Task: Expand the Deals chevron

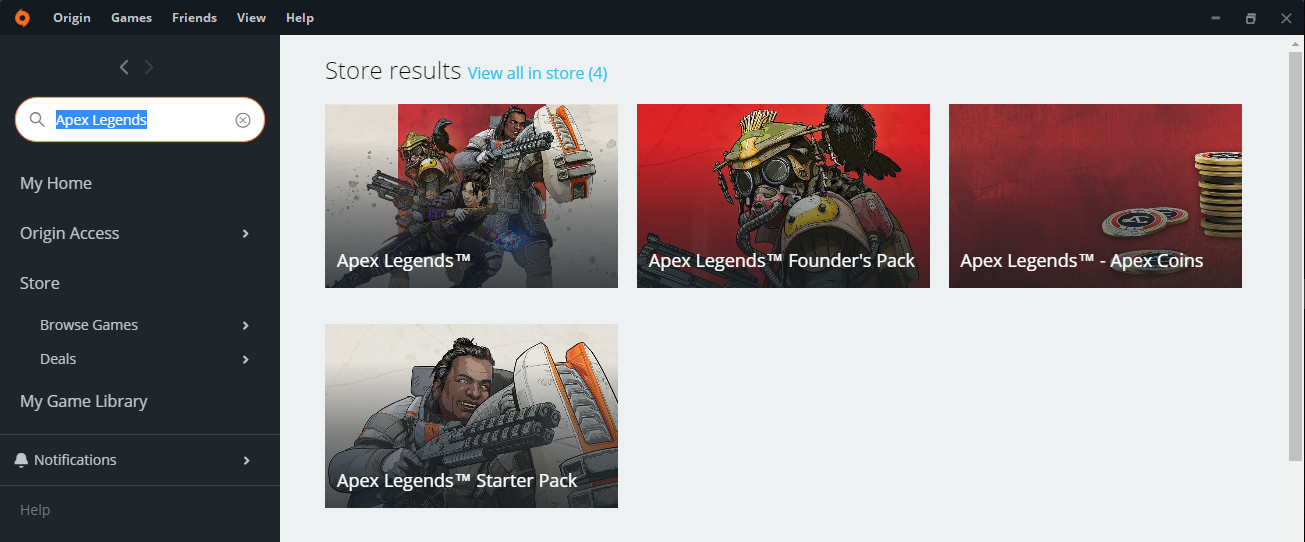Action: (x=246, y=360)
